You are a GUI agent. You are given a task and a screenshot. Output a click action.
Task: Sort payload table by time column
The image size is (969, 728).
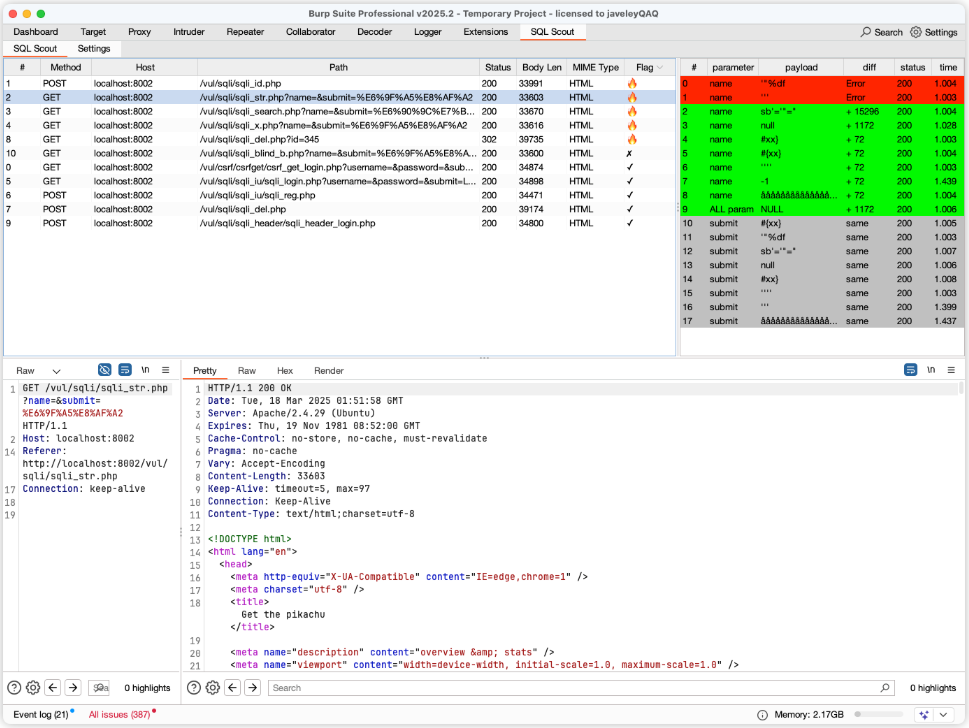click(948, 67)
